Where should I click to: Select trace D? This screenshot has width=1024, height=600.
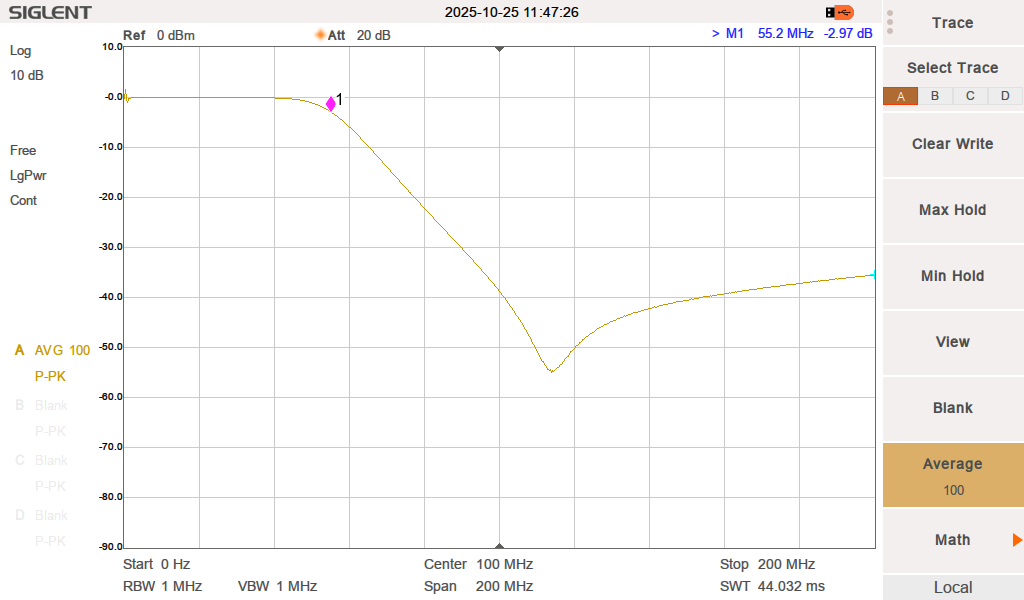pyautogui.click(x=1005, y=97)
